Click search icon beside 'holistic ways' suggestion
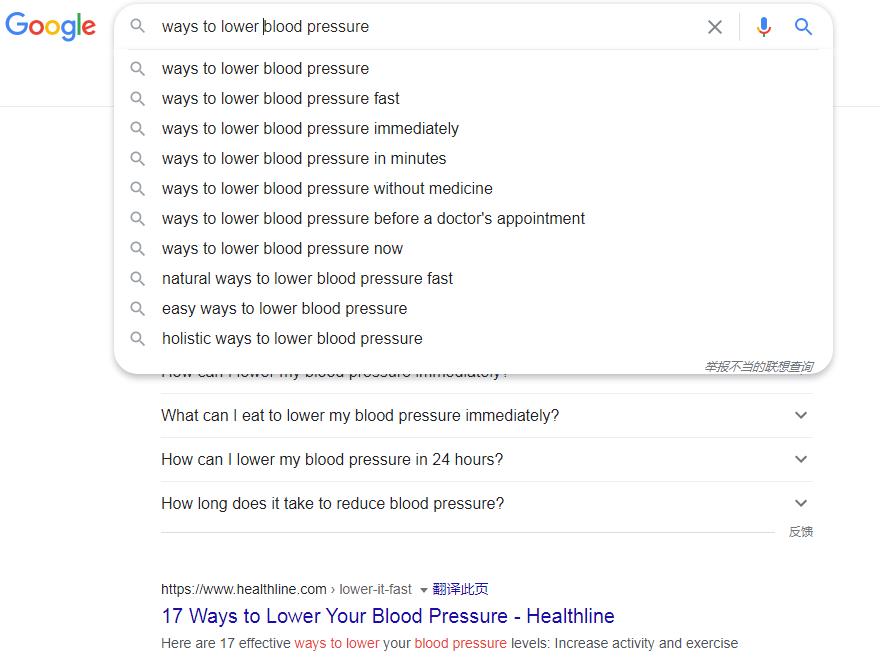This screenshot has height=657, width=880. tap(138, 338)
